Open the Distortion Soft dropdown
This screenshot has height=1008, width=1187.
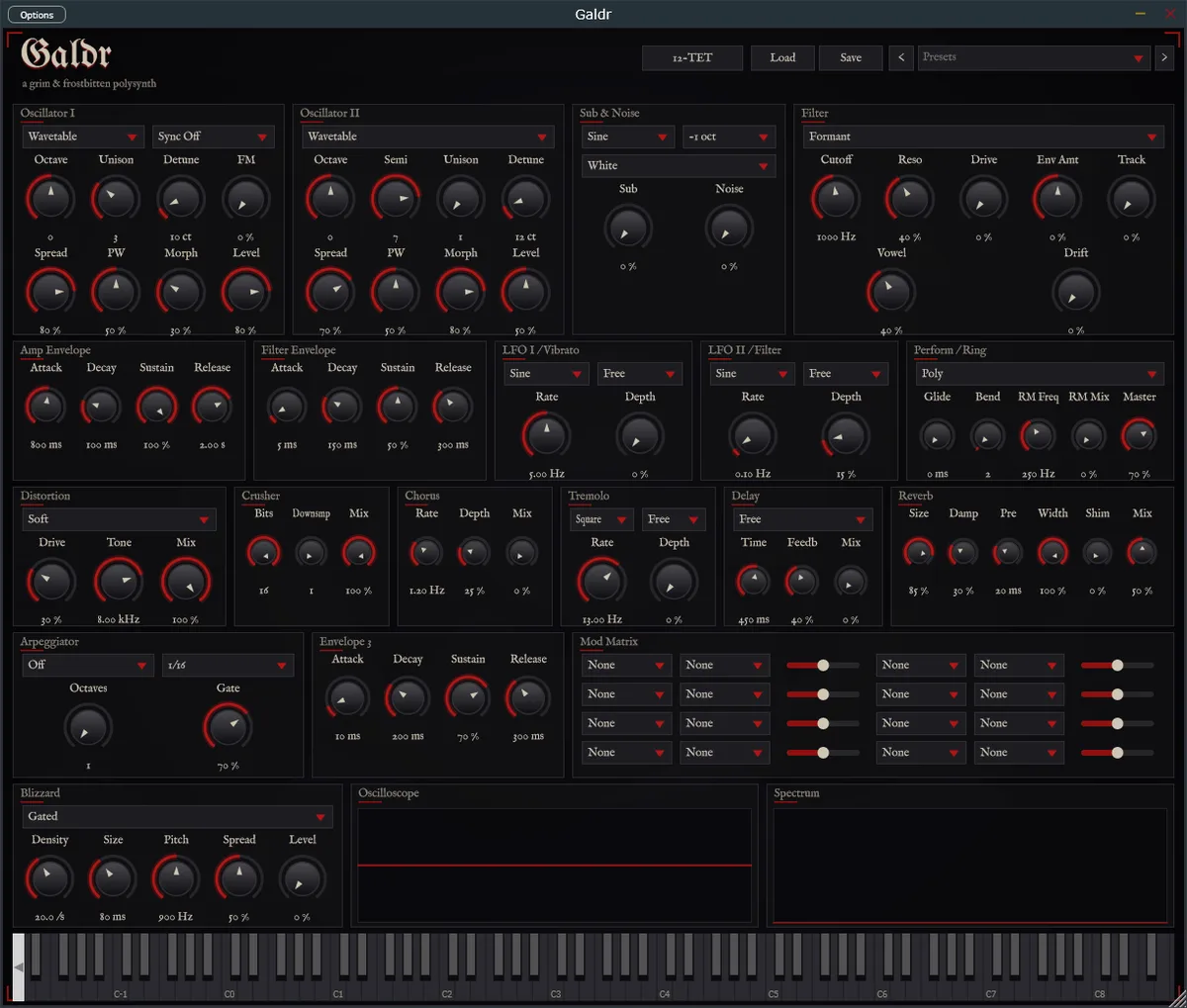tap(119, 519)
